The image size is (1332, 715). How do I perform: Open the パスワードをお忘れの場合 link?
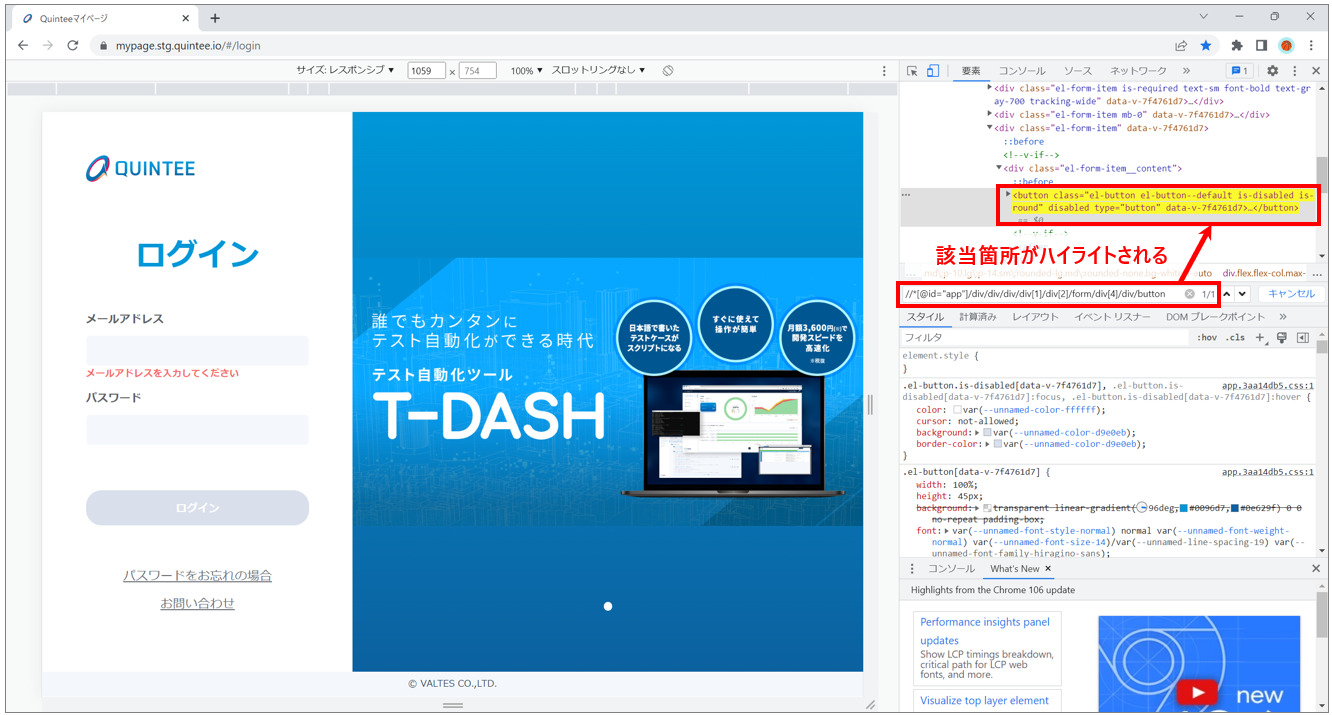click(x=197, y=576)
